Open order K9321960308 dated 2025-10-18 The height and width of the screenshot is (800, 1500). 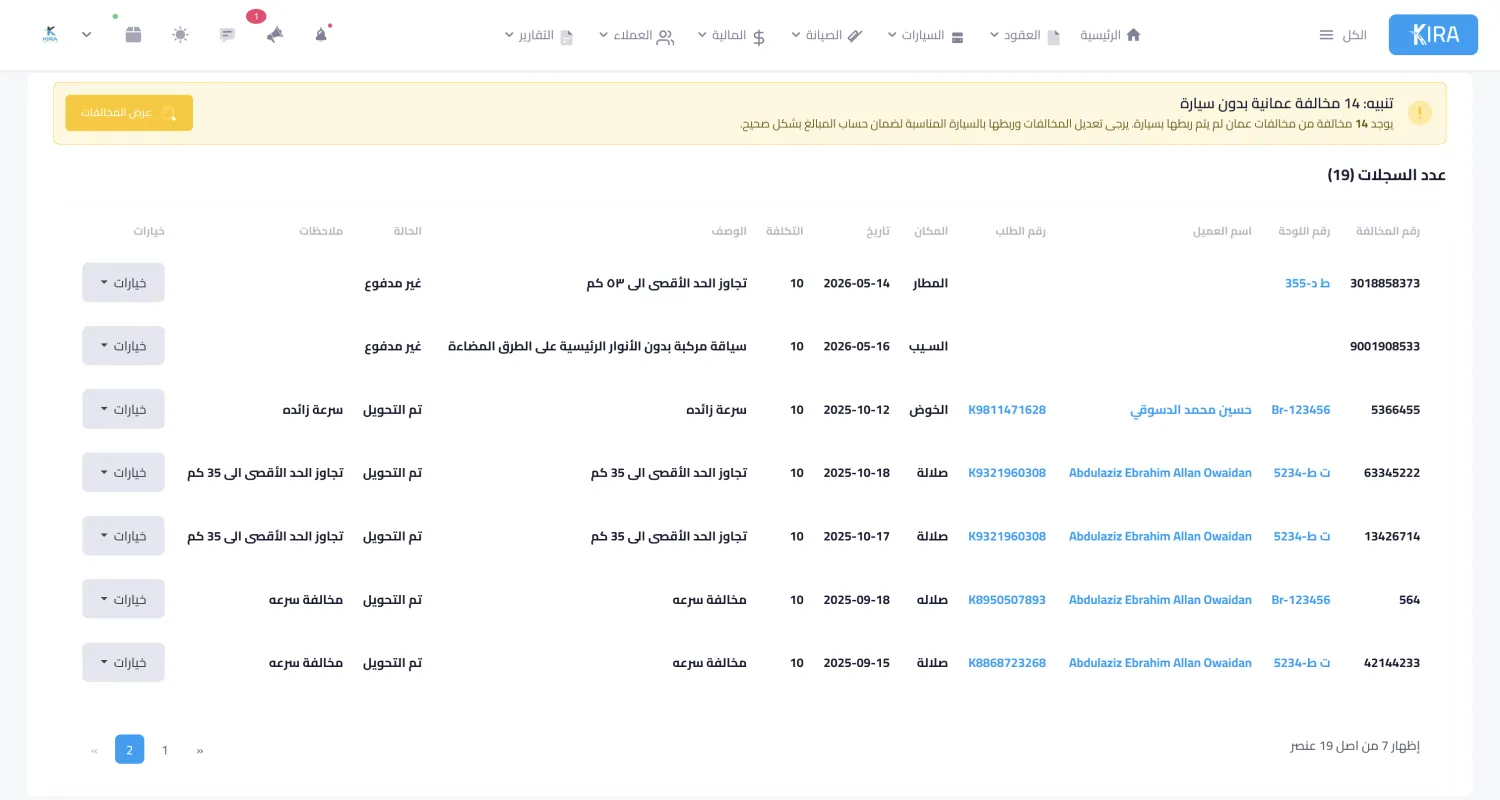pyautogui.click(x=1007, y=473)
